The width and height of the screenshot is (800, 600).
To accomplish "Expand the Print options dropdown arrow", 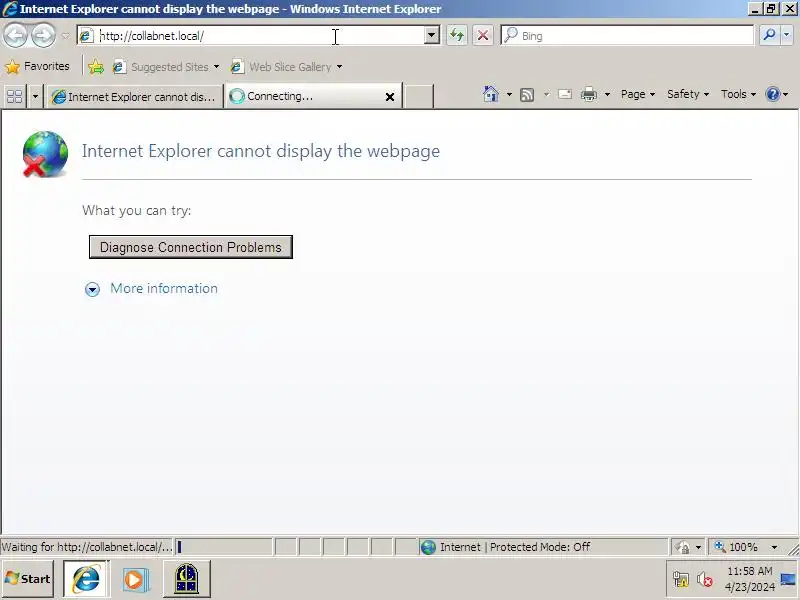I will (x=607, y=94).
